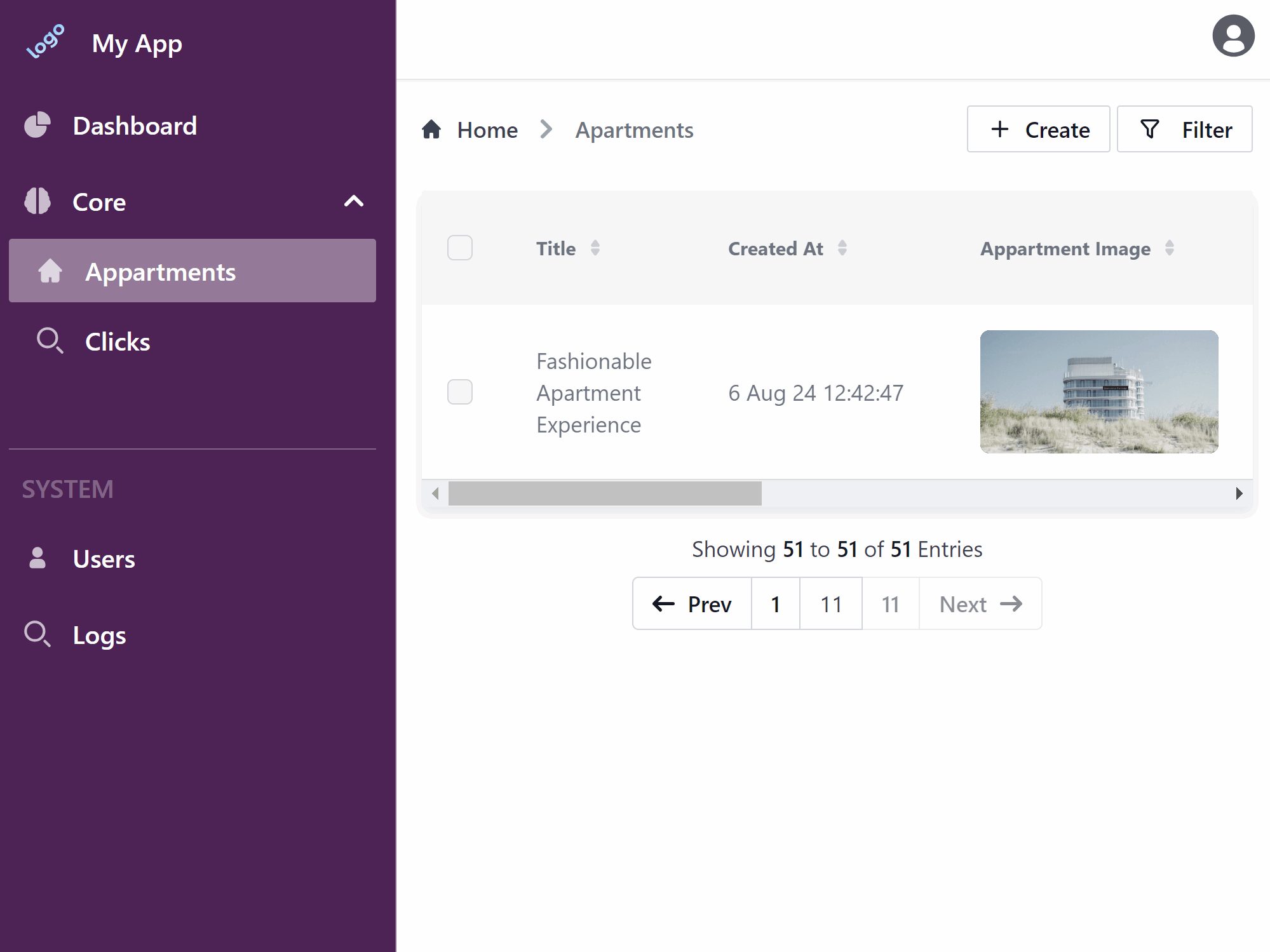Click the Dashboard pie chart icon
1270x952 pixels.
click(x=37, y=125)
